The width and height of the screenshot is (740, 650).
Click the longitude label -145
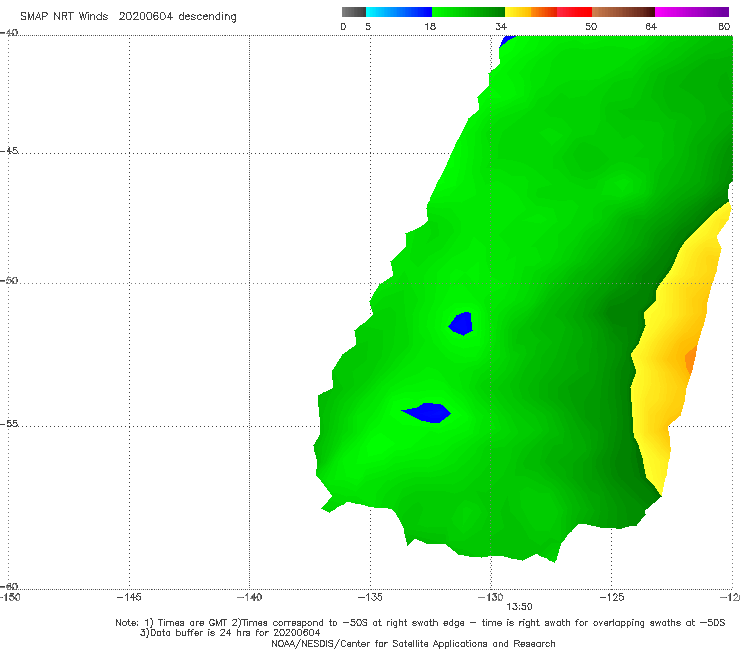point(129,597)
